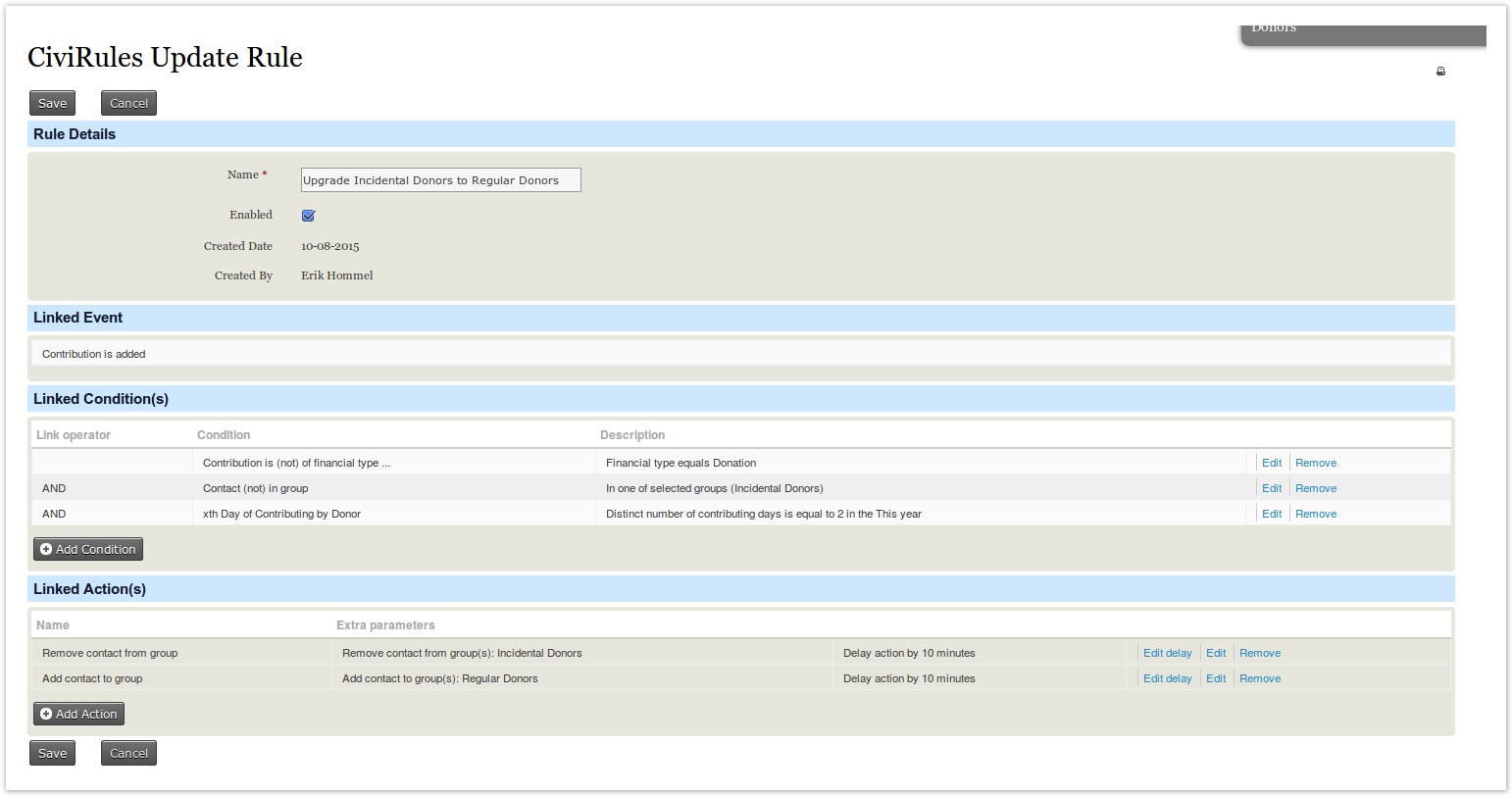The image size is (1512, 796).
Task: Uncheck the Enabled checkbox
Action: click(308, 216)
